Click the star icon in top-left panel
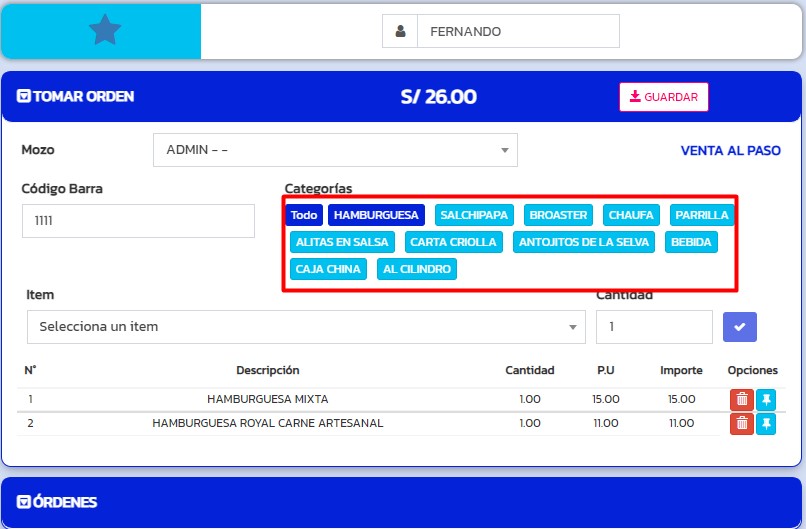806x529 pixels. point(104,31)
